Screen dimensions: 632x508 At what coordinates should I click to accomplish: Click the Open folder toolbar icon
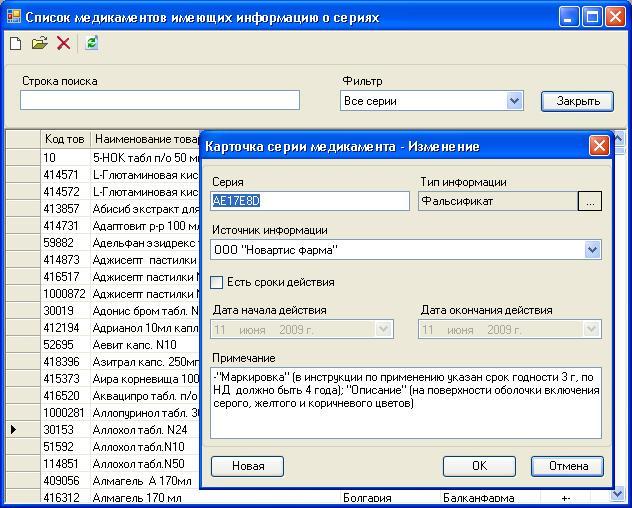39,43
